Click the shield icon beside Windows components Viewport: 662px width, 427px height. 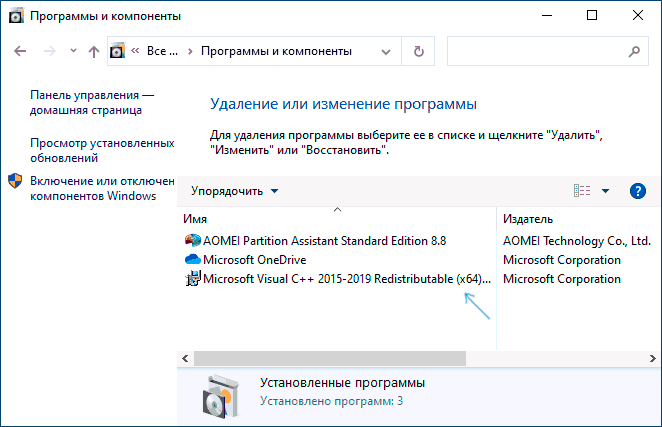click(x=15, y=181)
